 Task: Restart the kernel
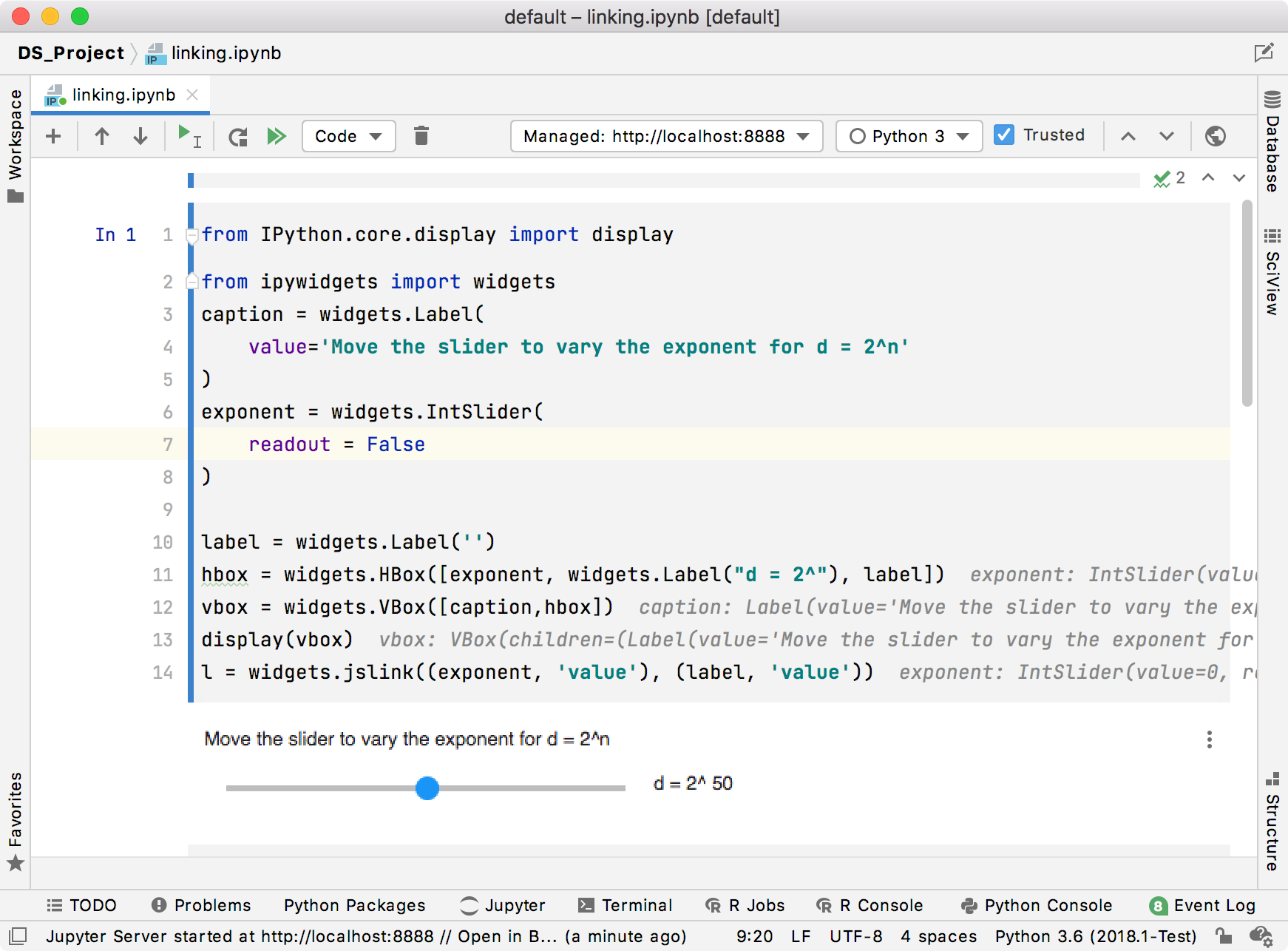(238, 137)
